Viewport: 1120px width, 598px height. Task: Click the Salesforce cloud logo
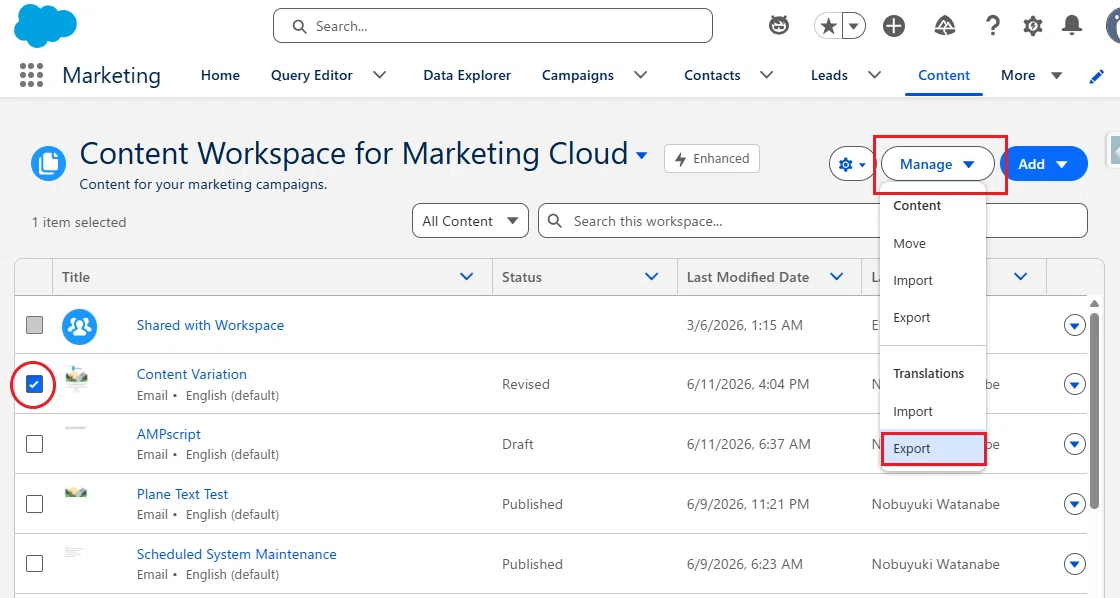(45, 26)
